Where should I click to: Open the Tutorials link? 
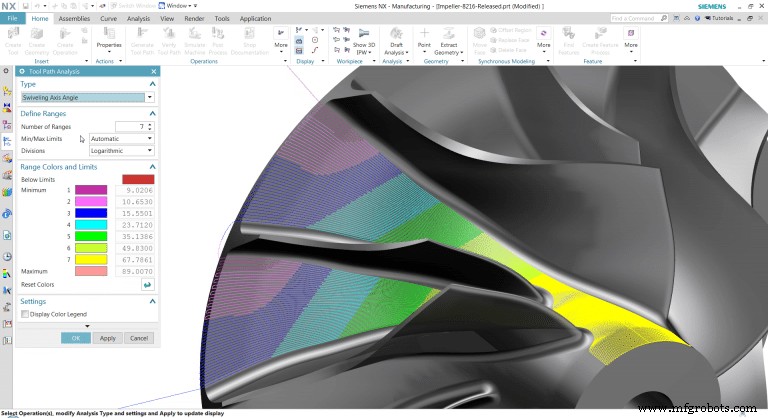[x=719, y=18]
